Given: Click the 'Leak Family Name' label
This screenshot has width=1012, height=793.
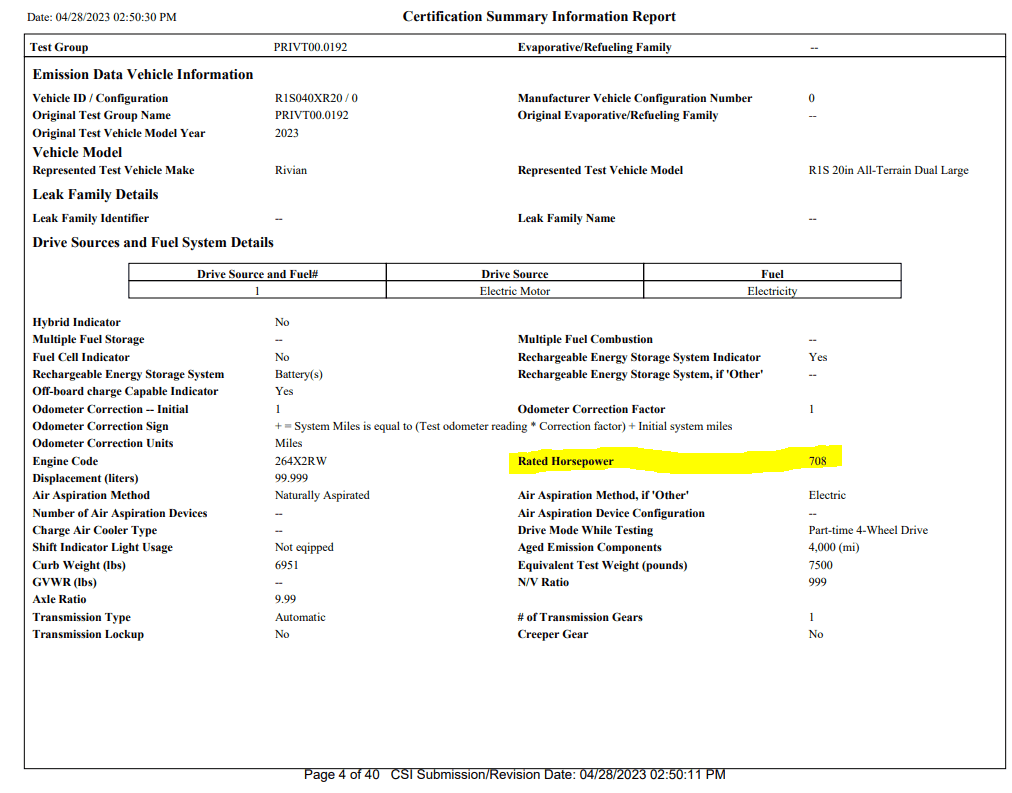Looking at the screenshot, I should pyautogui.click(x=566, y=218).
